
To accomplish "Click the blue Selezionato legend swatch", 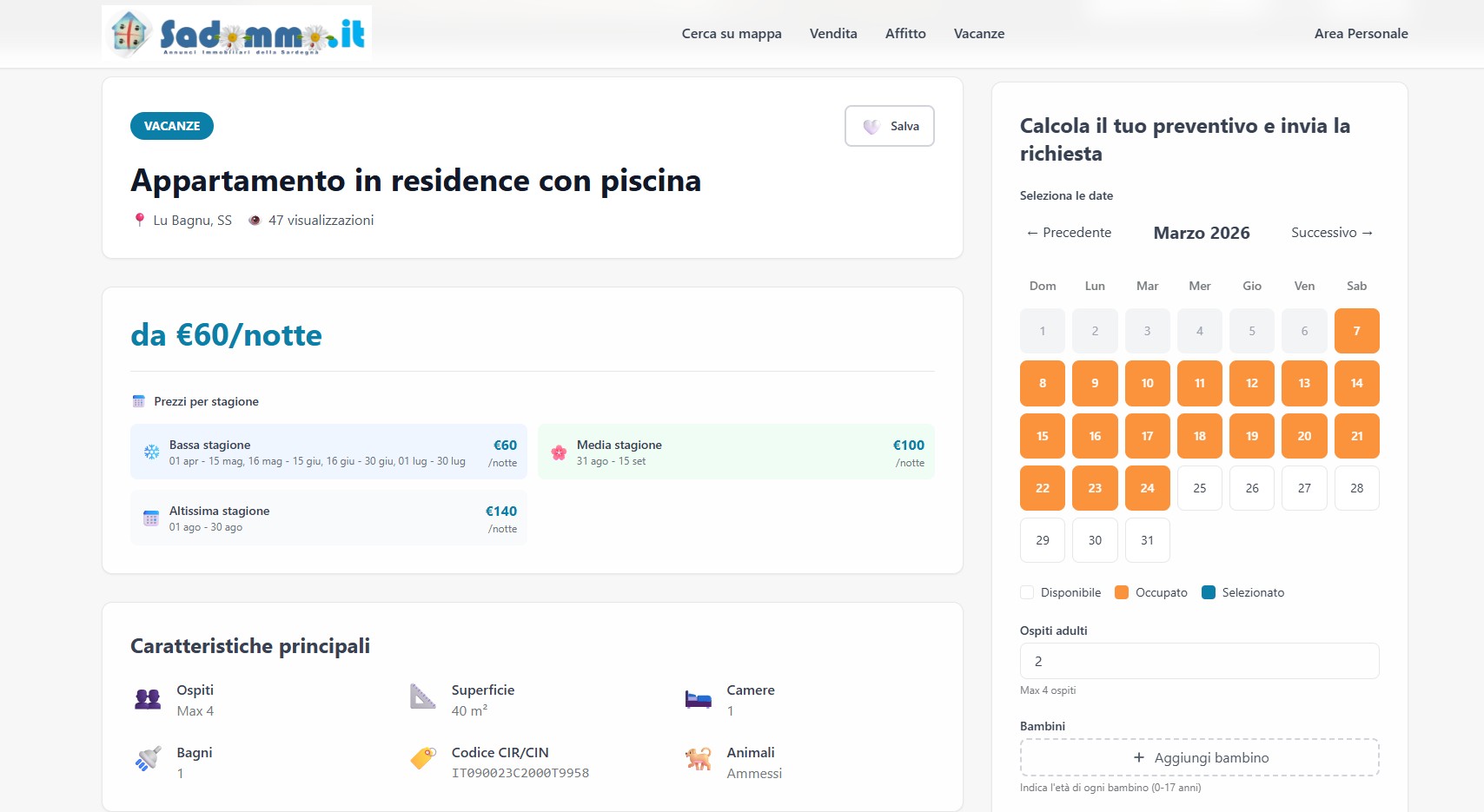I will click(x=1209, y=592).
